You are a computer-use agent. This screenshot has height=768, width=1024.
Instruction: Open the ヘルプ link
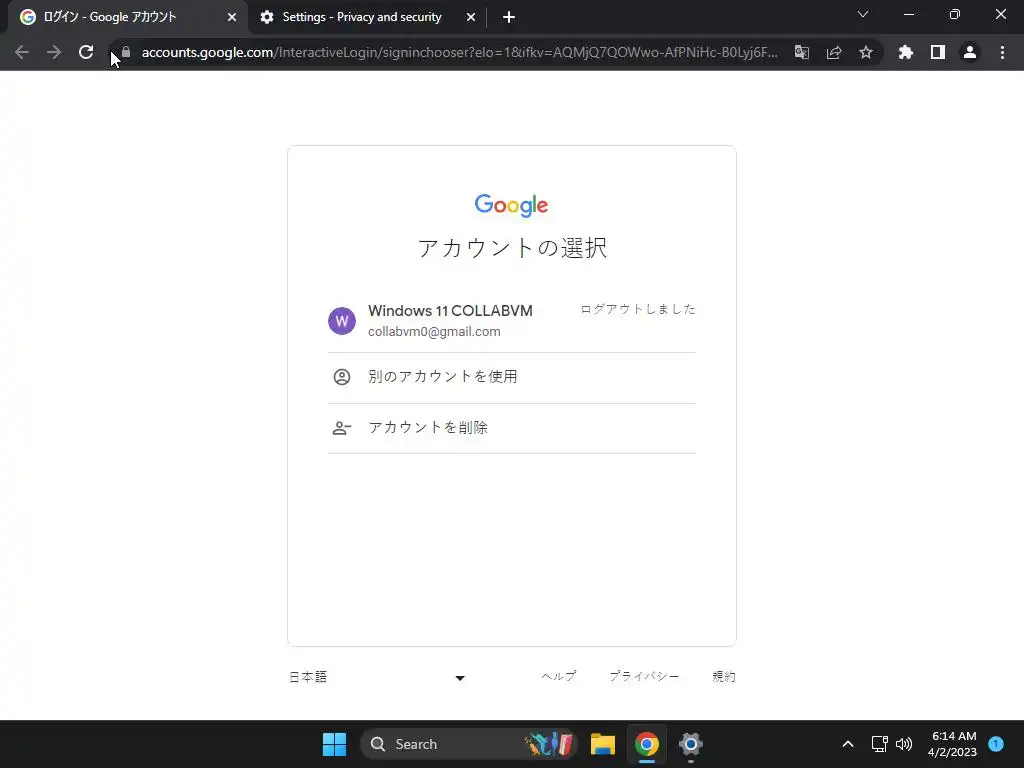(558, 677)
